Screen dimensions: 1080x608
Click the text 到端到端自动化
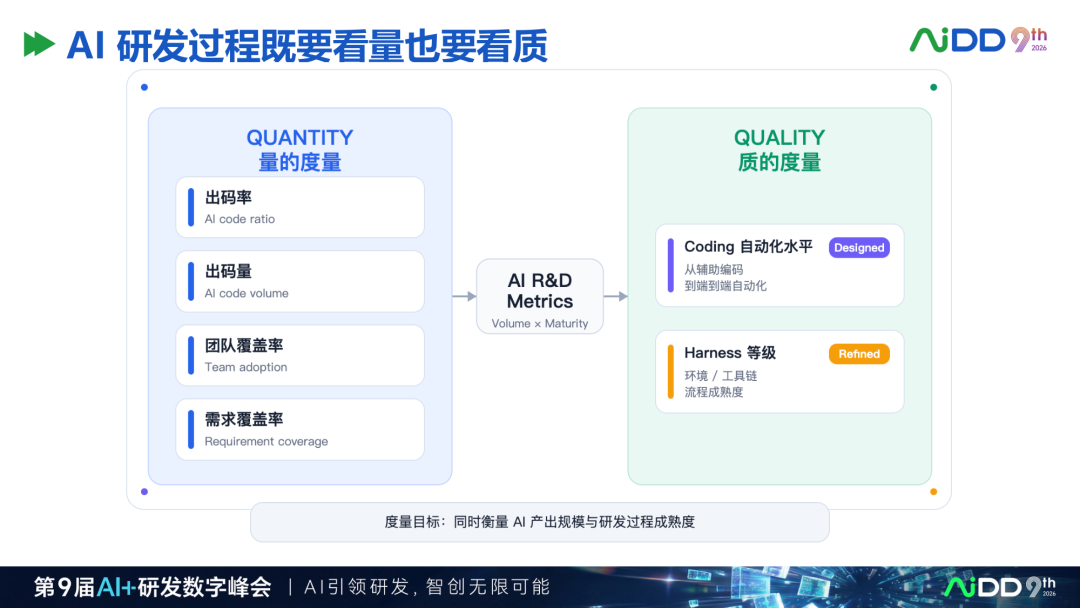(x=725, y=286)
